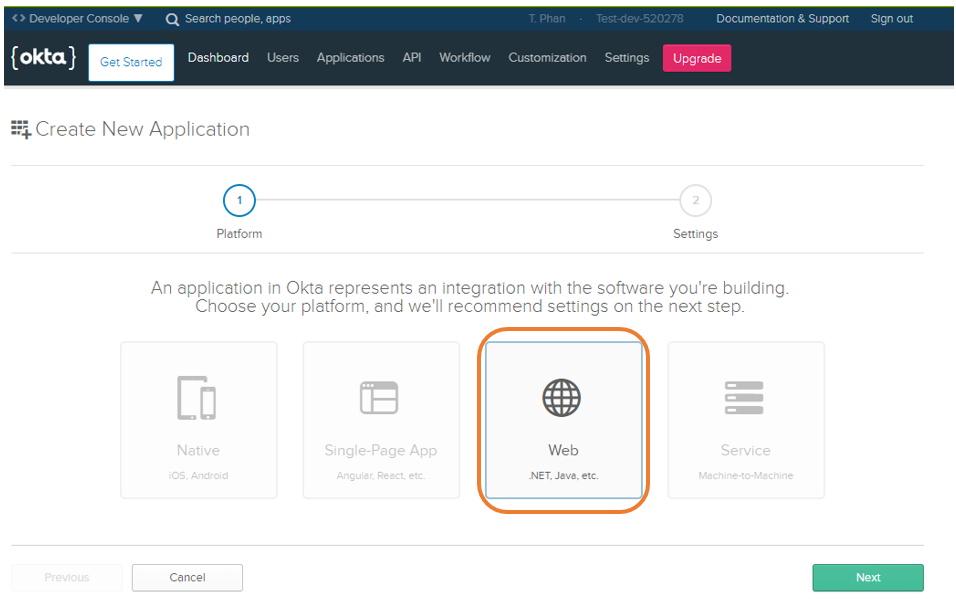Viewport: 956px width, 599px height.
Task: Click the Okta logo
Action: click(43, 58)
